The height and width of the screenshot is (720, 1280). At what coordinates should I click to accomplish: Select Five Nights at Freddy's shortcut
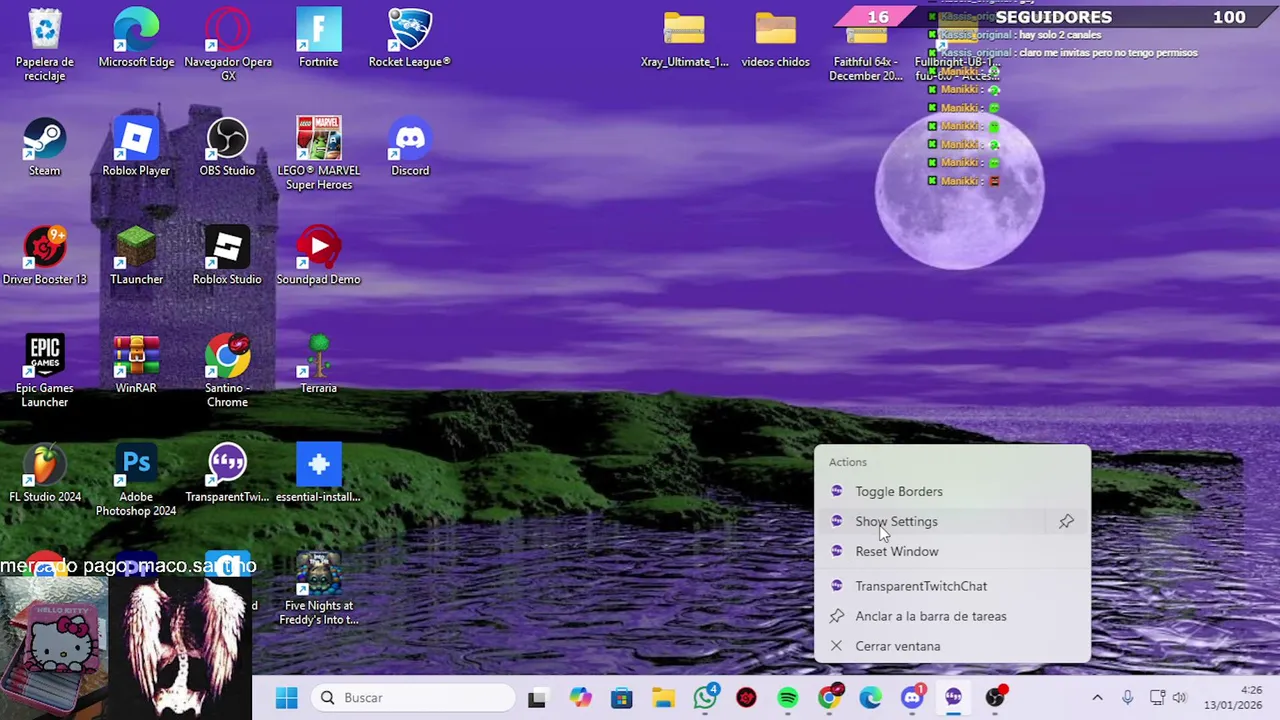(320, 588)
